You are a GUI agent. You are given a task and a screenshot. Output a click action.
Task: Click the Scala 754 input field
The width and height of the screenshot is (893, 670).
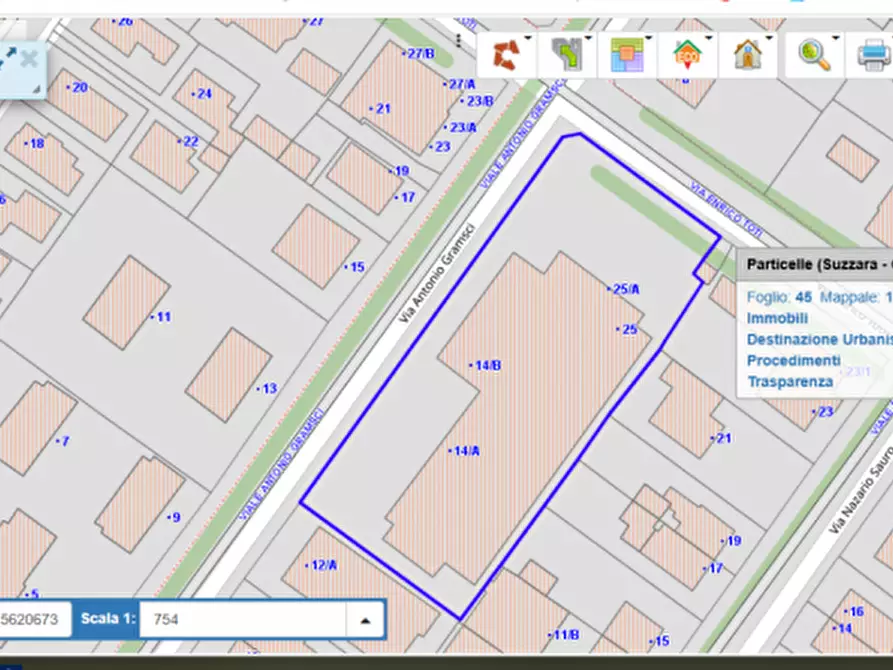(243, 619)
